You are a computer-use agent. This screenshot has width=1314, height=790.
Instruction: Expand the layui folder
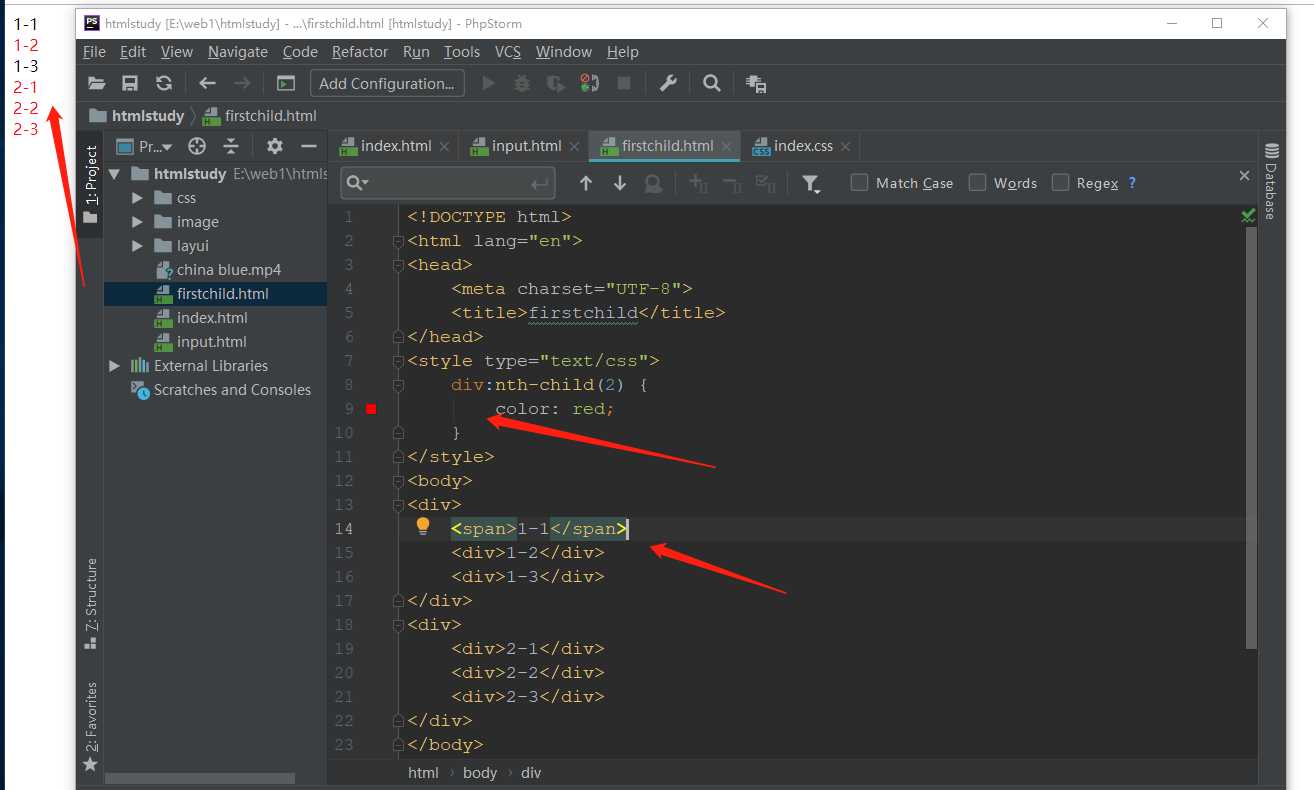pos(138,246)
